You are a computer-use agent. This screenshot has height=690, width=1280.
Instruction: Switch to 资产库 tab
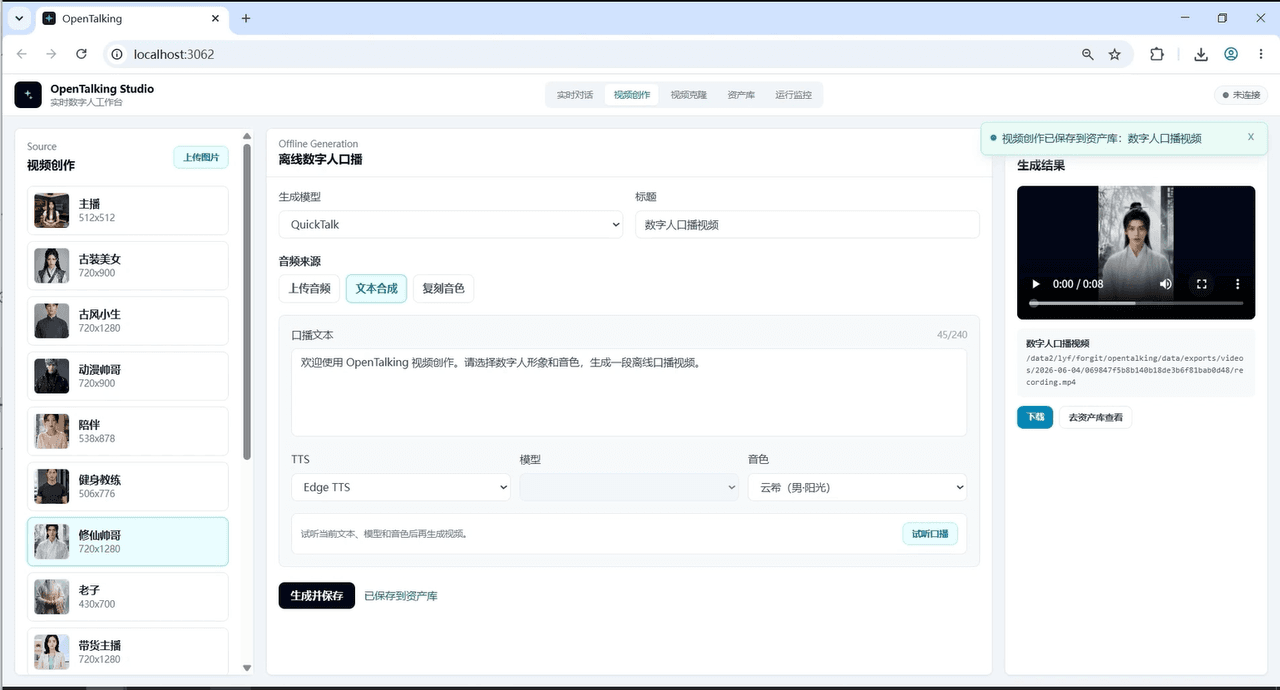tap(741, 95)
